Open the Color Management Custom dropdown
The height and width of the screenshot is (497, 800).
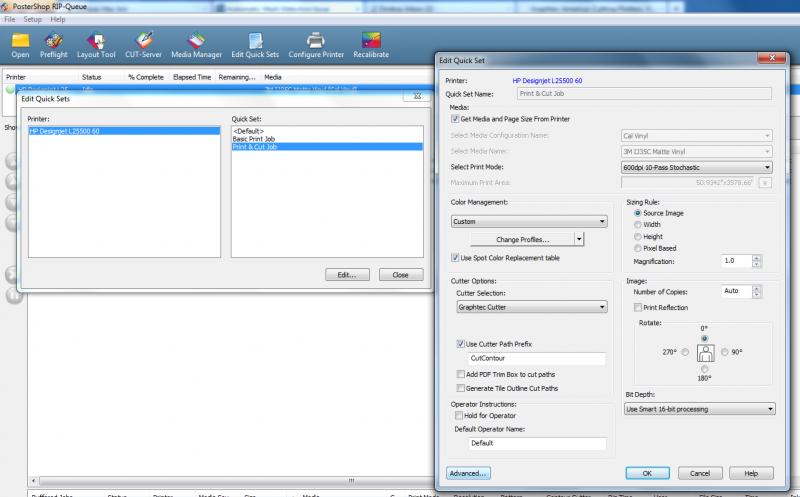[529, 221]
